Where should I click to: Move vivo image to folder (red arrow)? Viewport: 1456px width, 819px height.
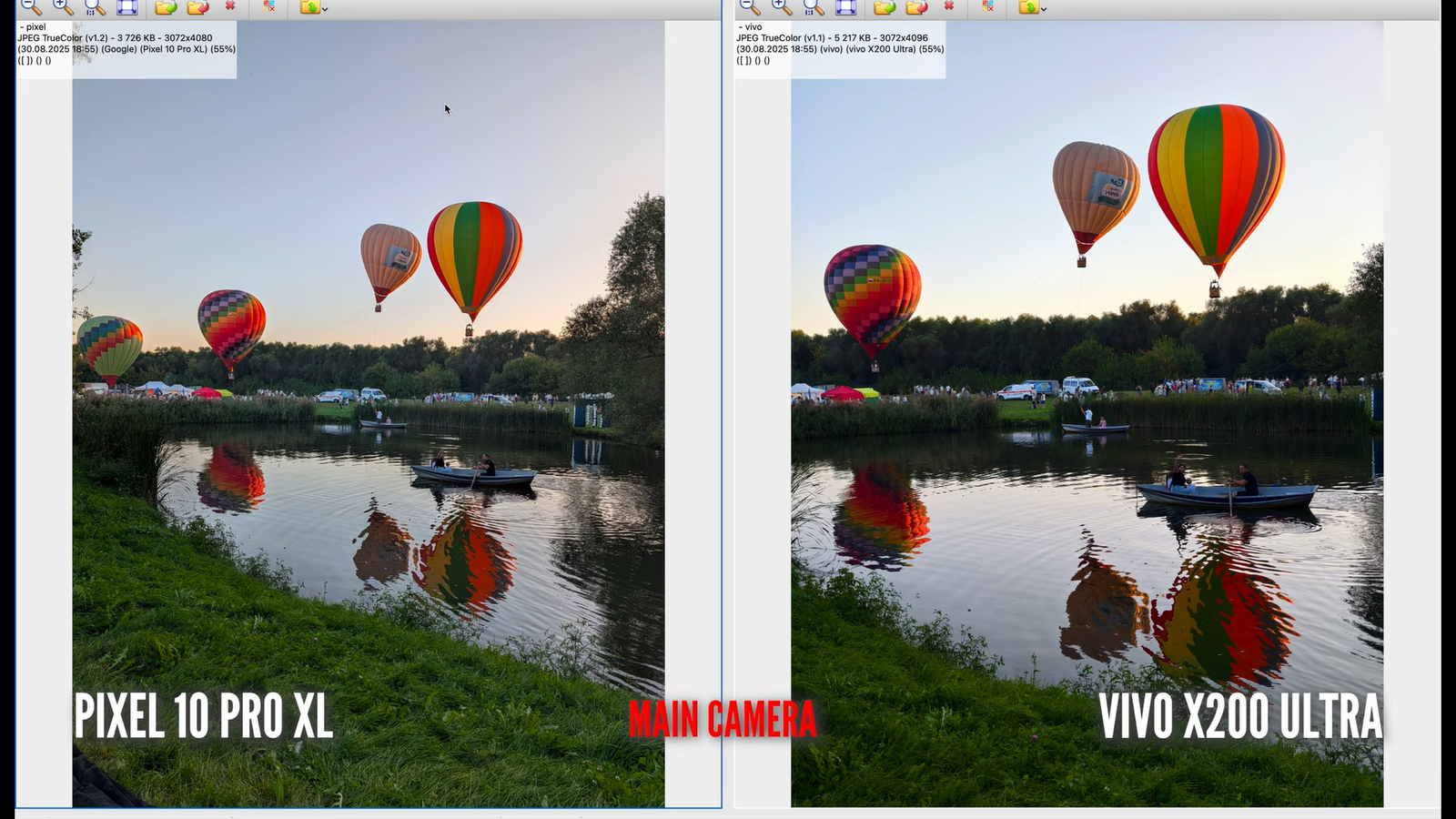[916, 7]
